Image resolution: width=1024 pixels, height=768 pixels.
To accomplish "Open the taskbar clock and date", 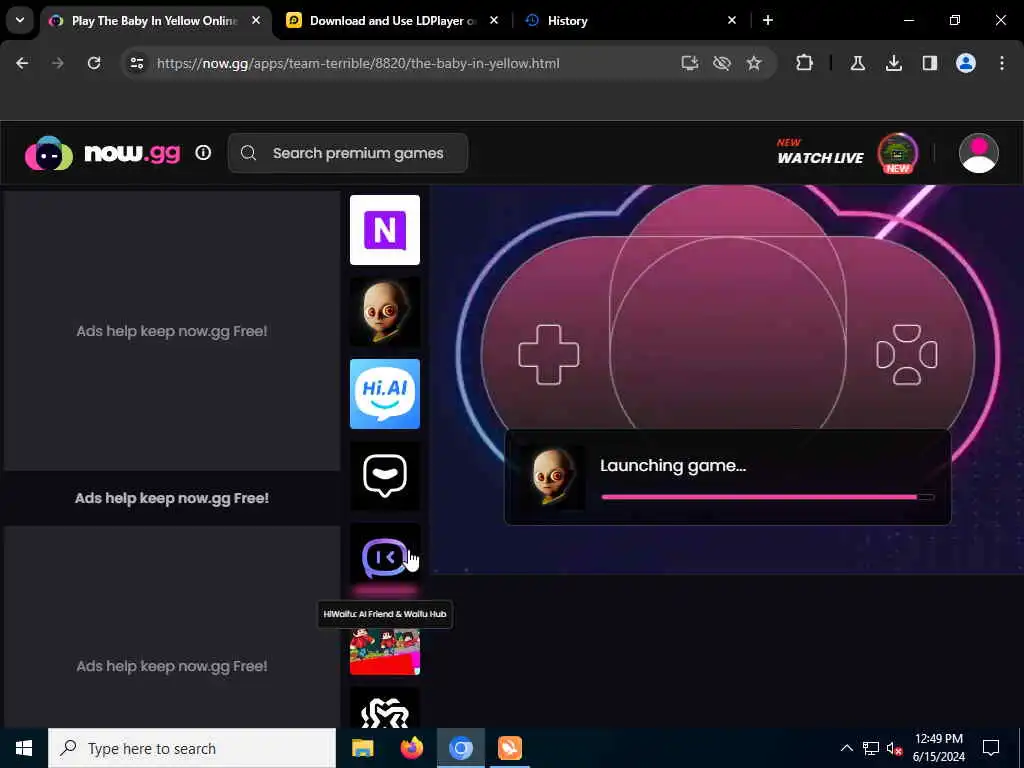I will click(x=938, y=748).
